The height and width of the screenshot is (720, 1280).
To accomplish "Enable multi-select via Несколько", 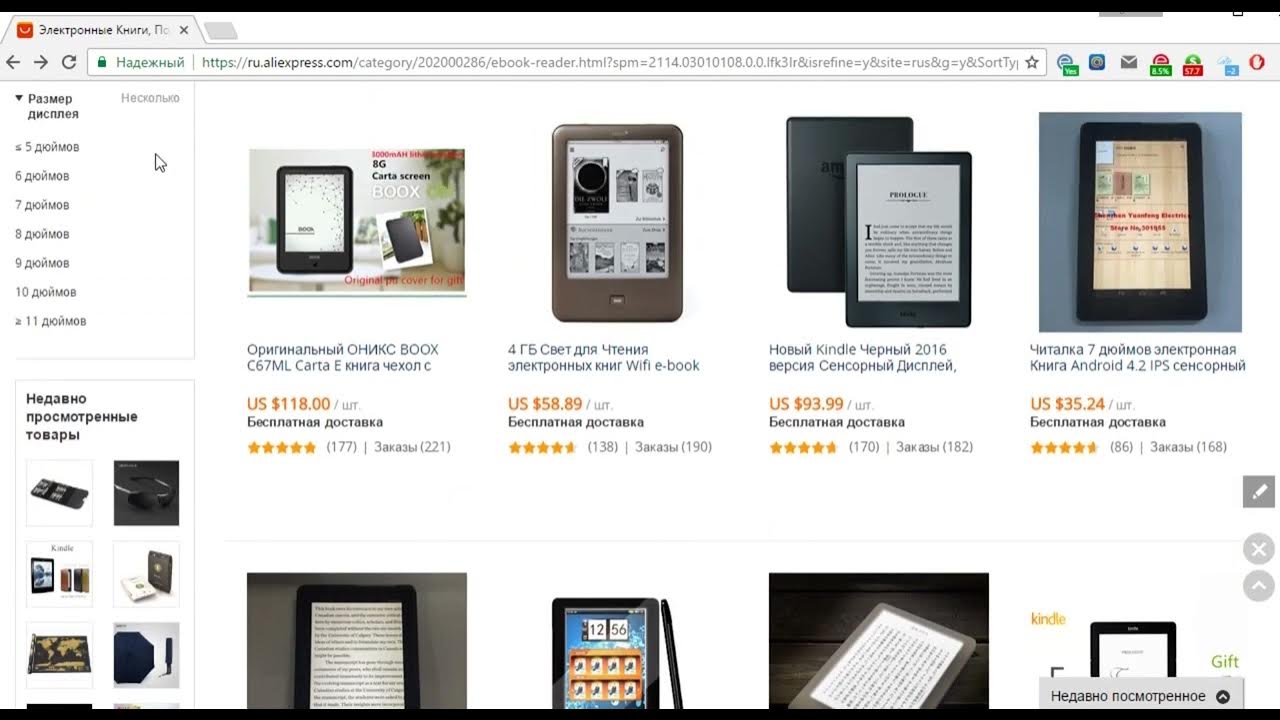I will [150, 98].
